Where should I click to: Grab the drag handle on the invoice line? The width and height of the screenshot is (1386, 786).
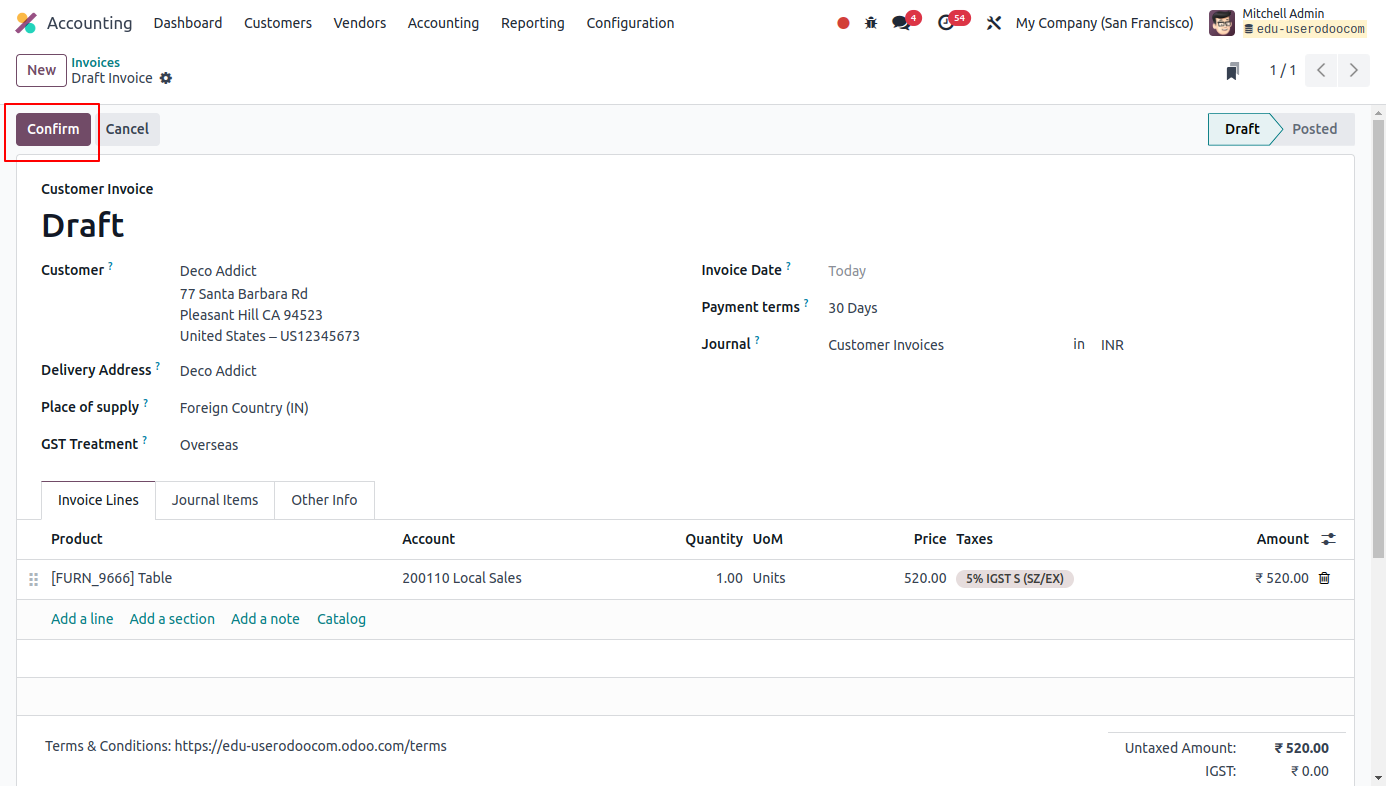[33, 578]
